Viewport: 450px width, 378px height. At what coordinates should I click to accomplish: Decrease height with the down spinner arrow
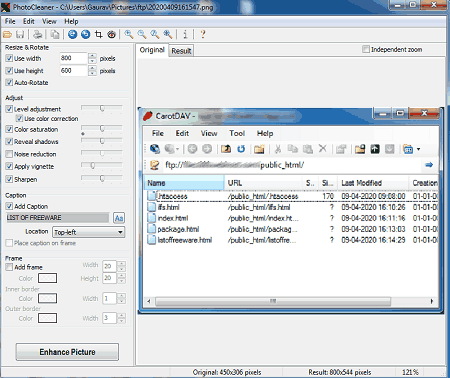93,73
